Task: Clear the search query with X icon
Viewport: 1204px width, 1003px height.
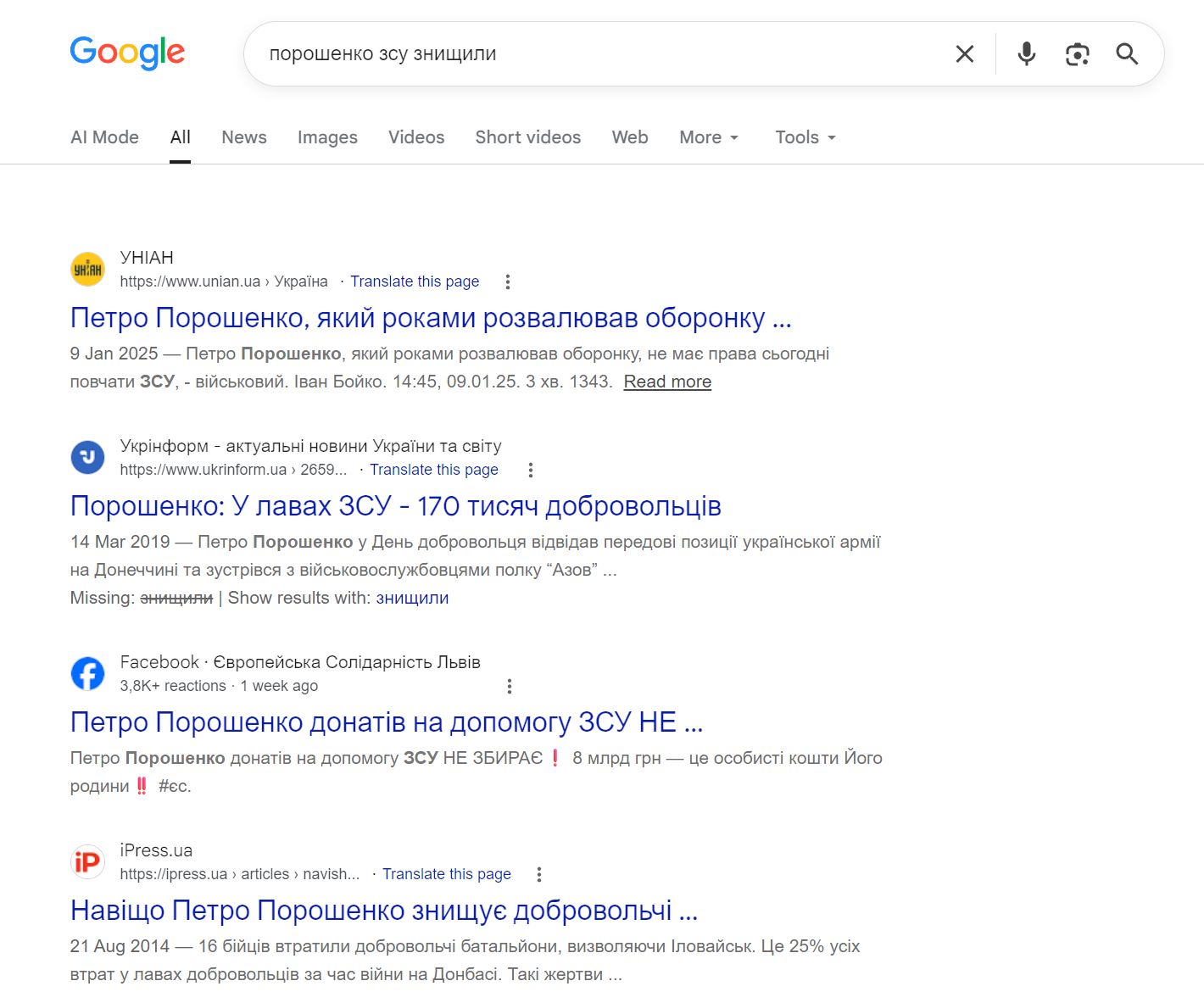Action: [964, 54]
